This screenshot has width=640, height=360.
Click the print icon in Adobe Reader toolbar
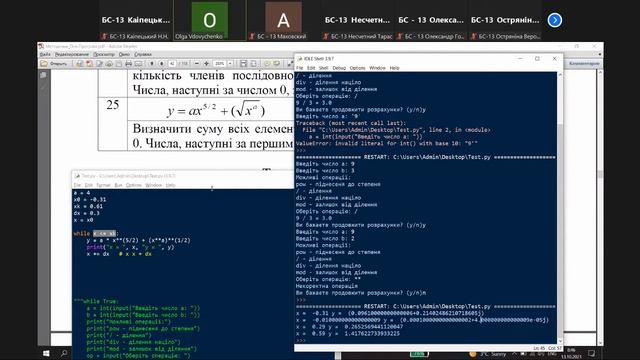[129, 64]
